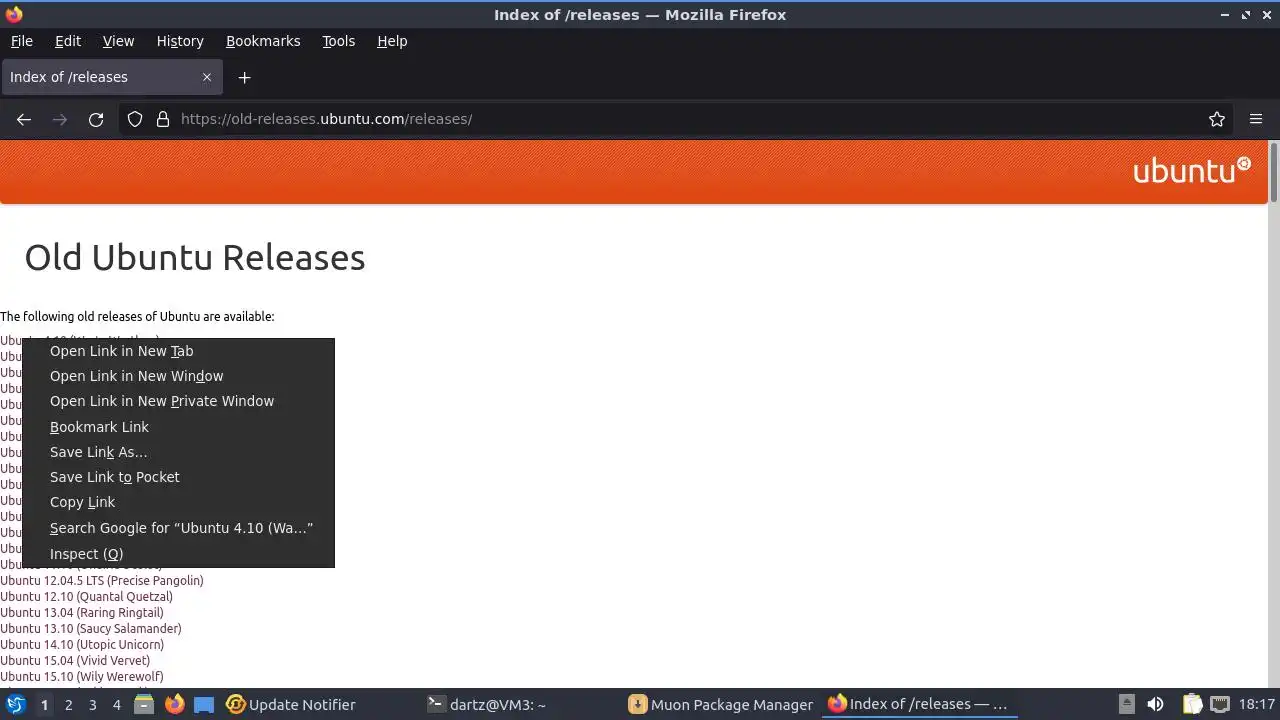Click the Ubuntu logo in the header
Screen dimensions: 1280x720
[1191, 170]
